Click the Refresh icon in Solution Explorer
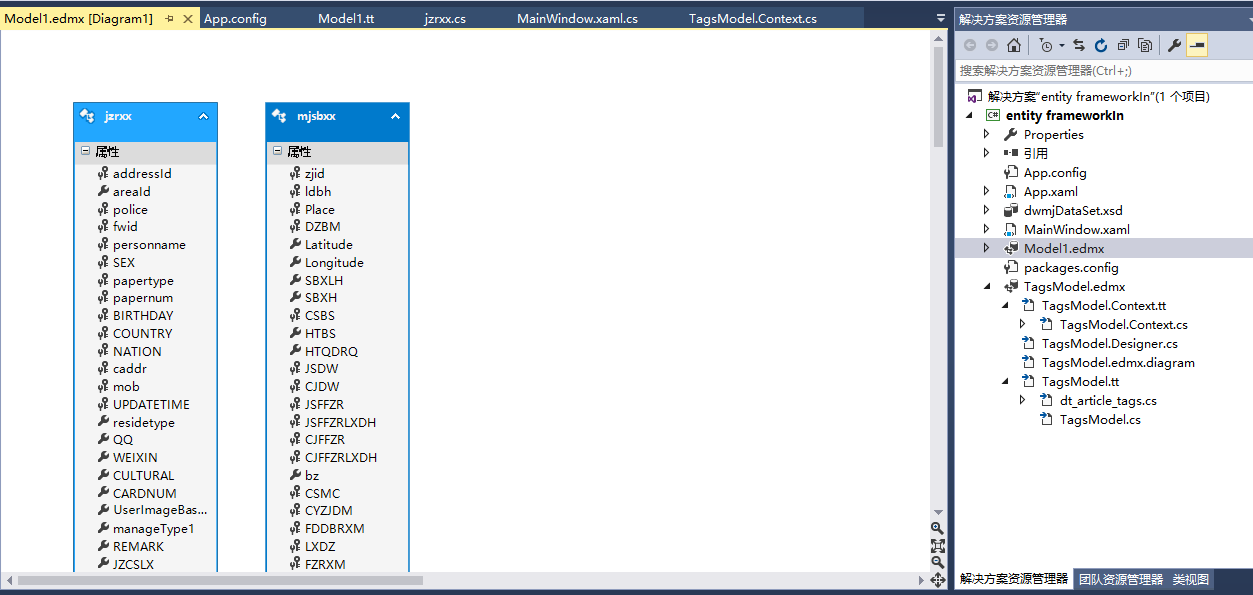Image resolution: width=1253 pixels, height=595 pixels. pyautogui.click(x=1101, y=45)
